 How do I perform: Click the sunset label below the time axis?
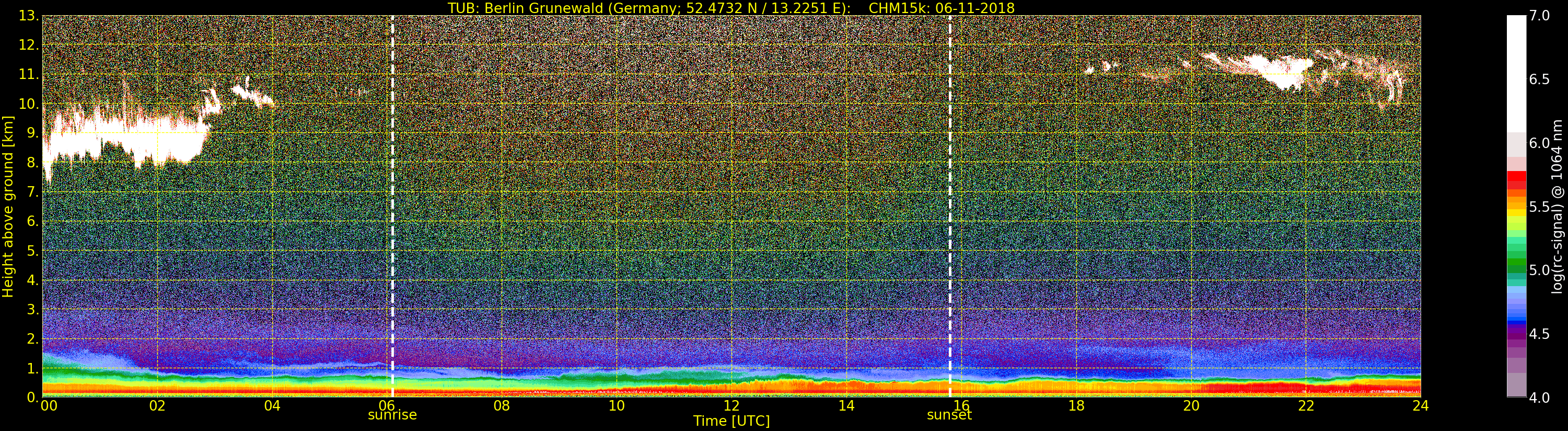pyautogui.click(x=949, y=415)
